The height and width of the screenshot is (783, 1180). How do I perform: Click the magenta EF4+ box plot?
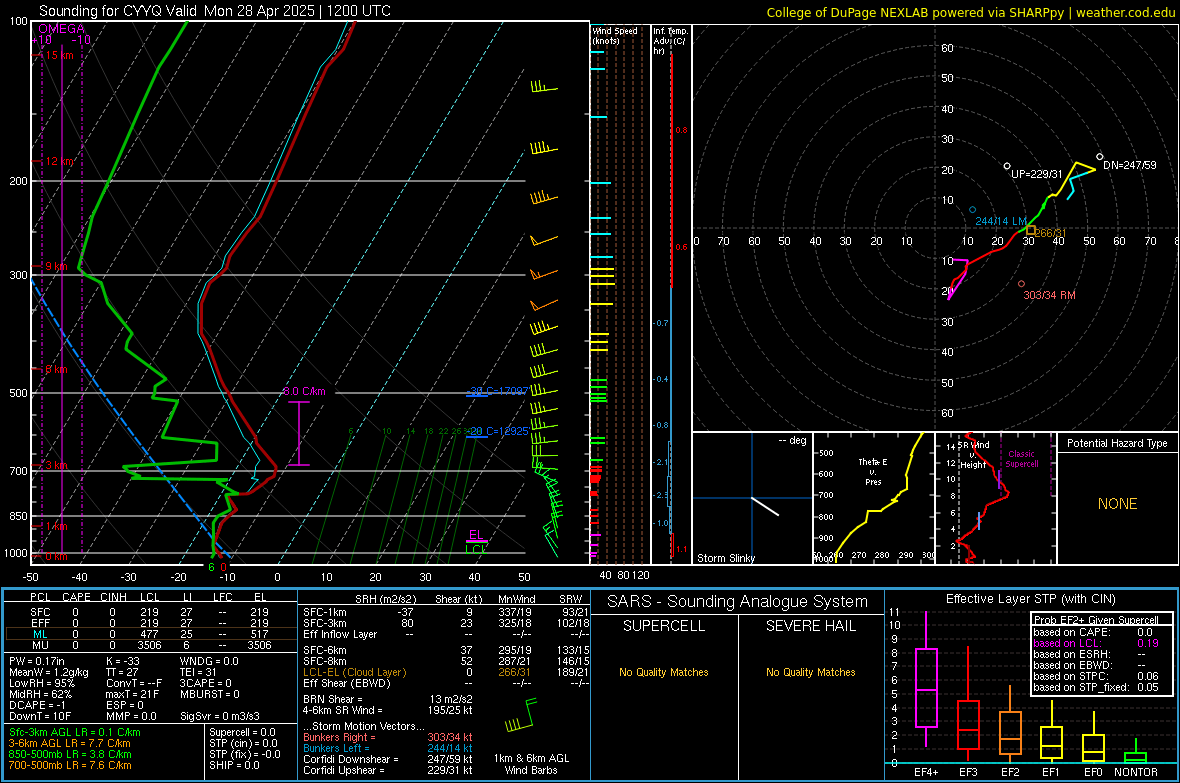[x=926, y=679]
